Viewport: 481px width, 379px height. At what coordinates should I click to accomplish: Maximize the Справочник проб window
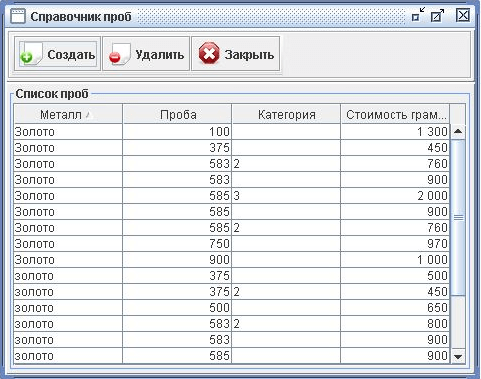click(437, 16)
